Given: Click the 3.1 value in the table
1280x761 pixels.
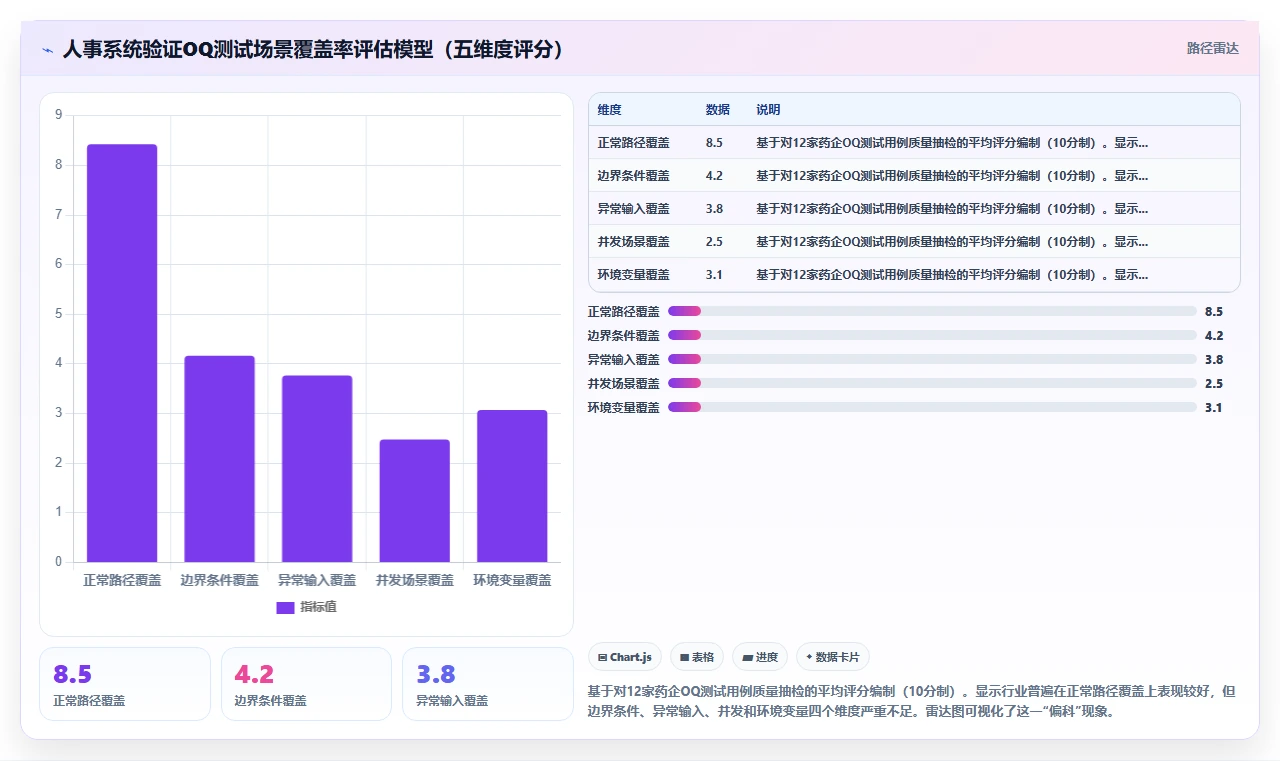Looking at the screenshot, I should click(x=714, y=275).
